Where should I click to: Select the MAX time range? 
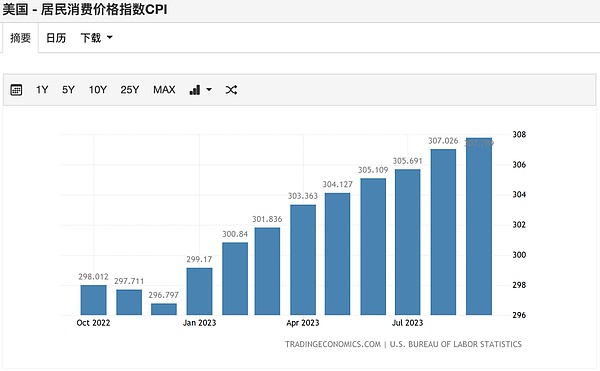164,90
